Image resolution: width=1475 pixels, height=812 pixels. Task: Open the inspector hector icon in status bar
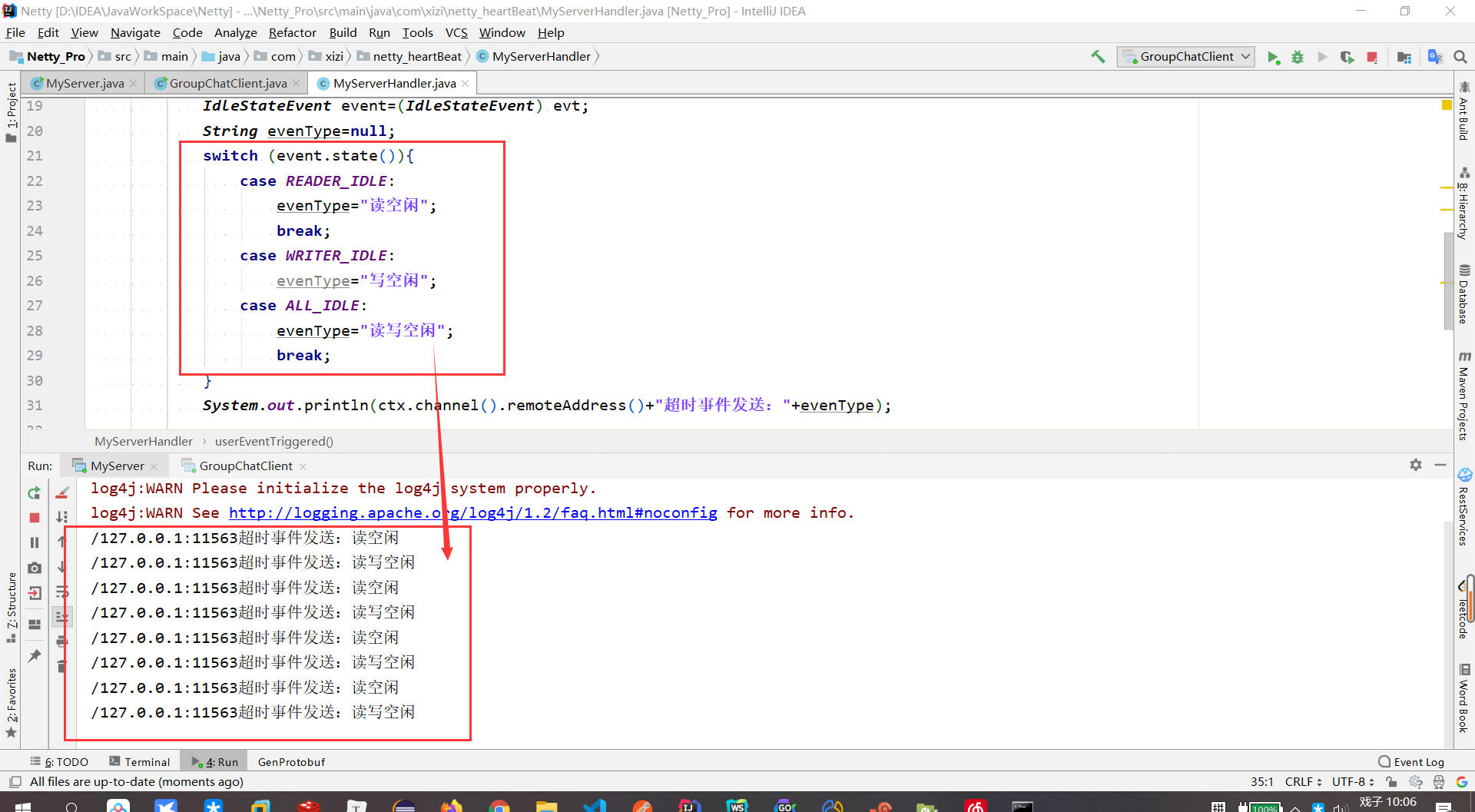(1439, 782)
